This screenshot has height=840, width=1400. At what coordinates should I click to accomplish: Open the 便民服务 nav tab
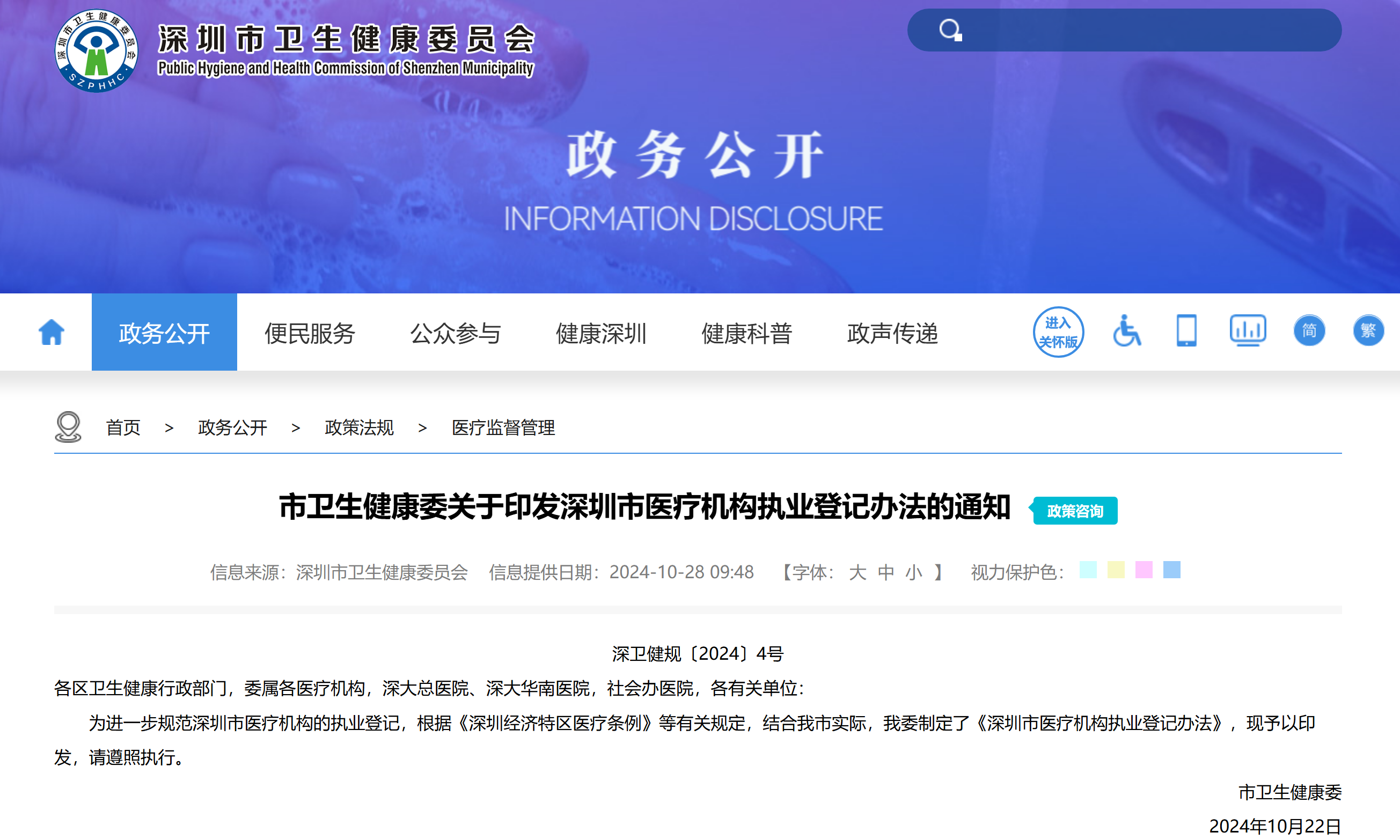310,333
